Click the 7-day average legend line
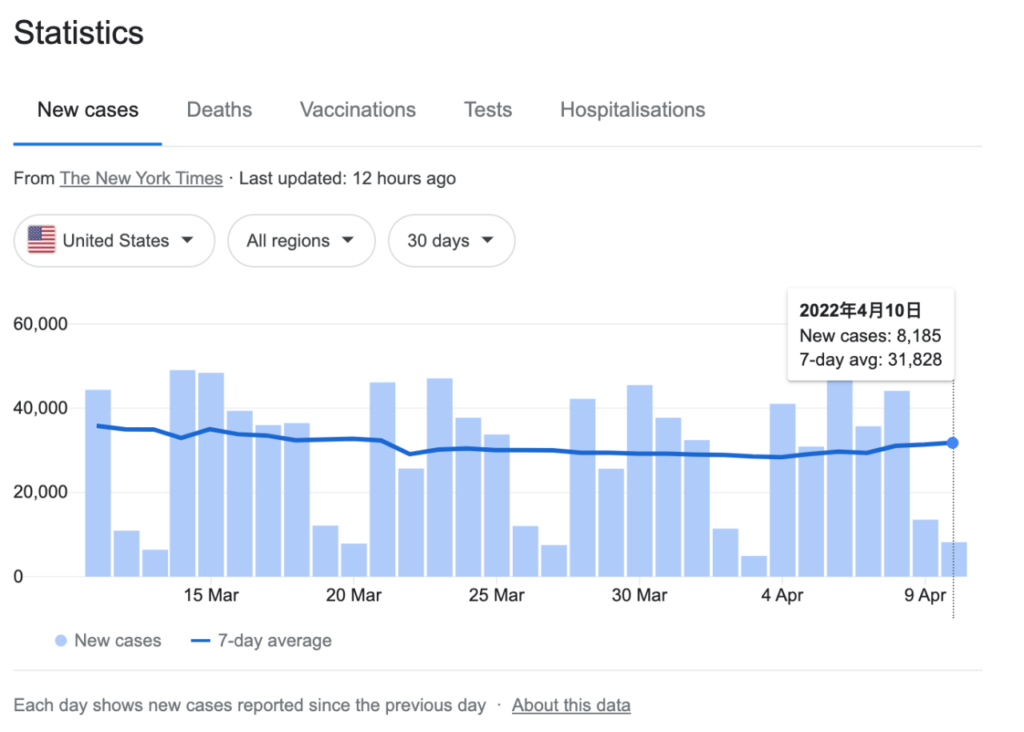 pyautogui.click(x=203, y=641)
